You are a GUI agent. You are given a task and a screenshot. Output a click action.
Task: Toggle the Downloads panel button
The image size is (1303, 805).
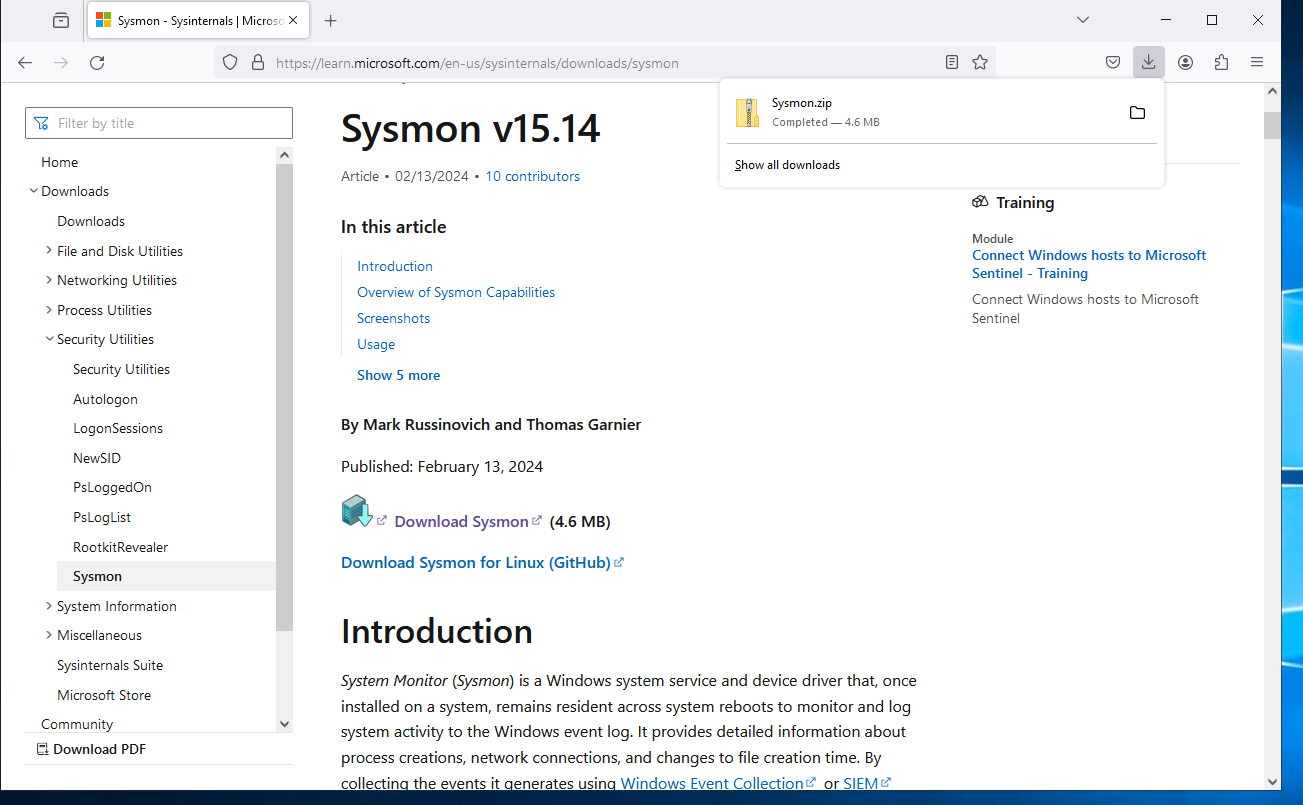(x=1148, y=62)
